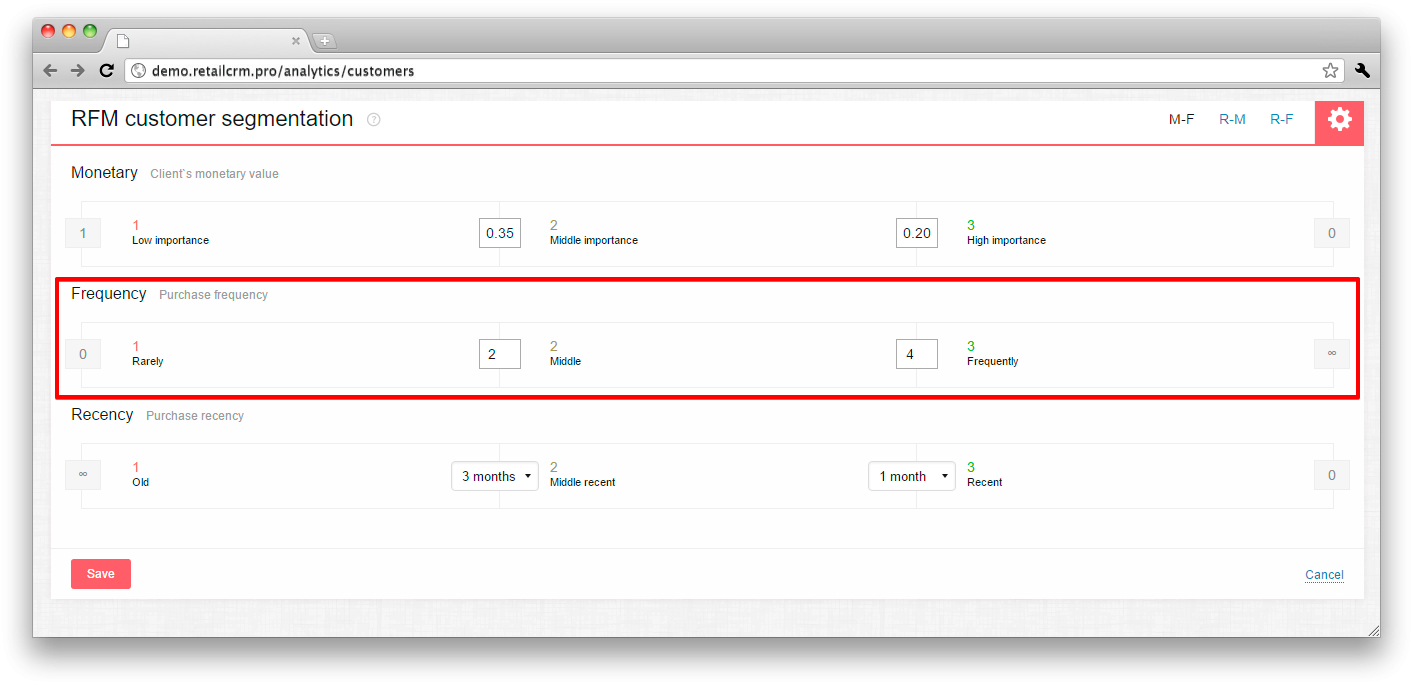Screen dimensions: 1413x685
Task: Click the "Recency" section heading
Action: (x=102, y=415)
